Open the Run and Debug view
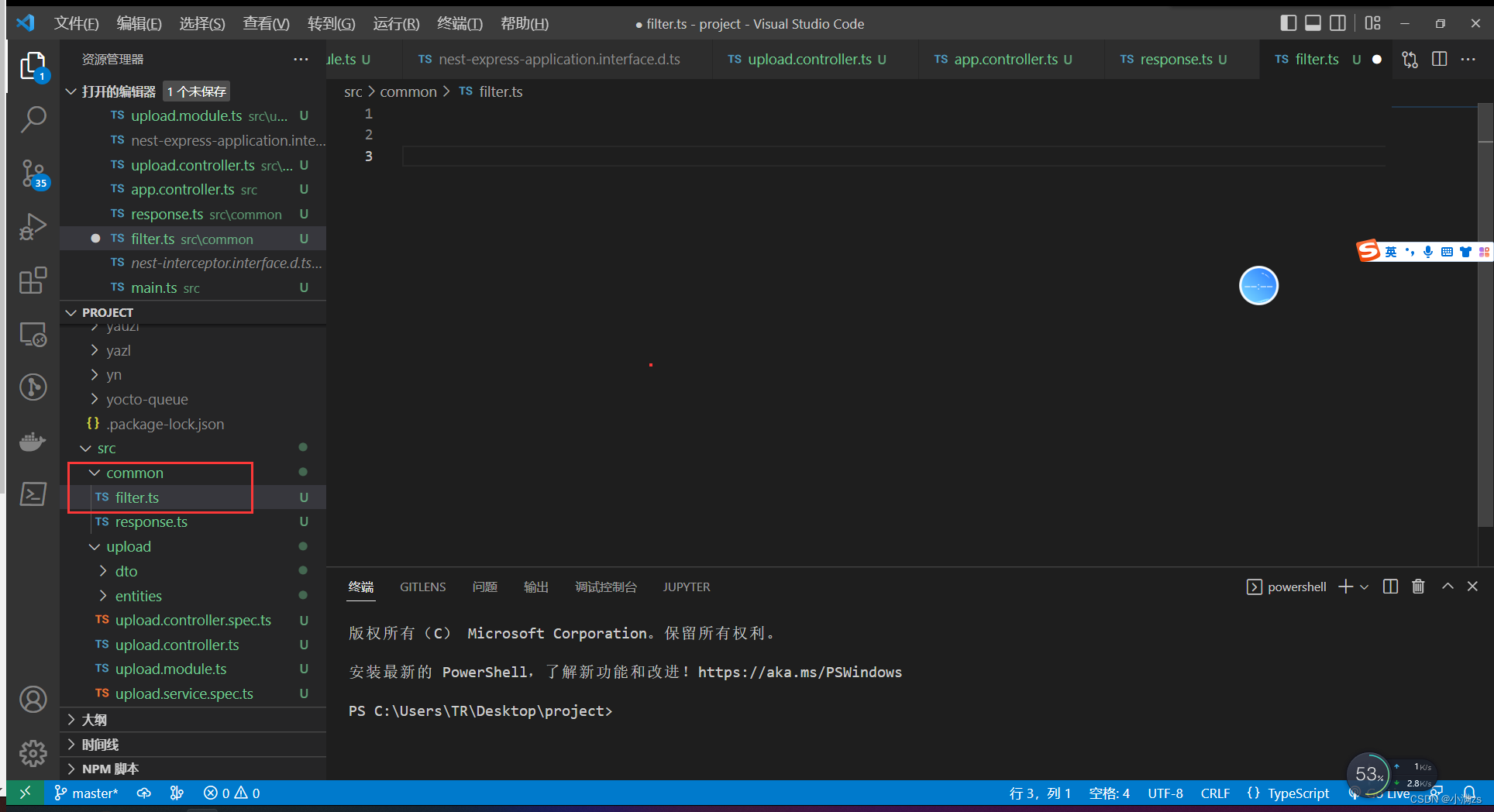Viewport: 1494px width, 812px height. click(33, 226)
